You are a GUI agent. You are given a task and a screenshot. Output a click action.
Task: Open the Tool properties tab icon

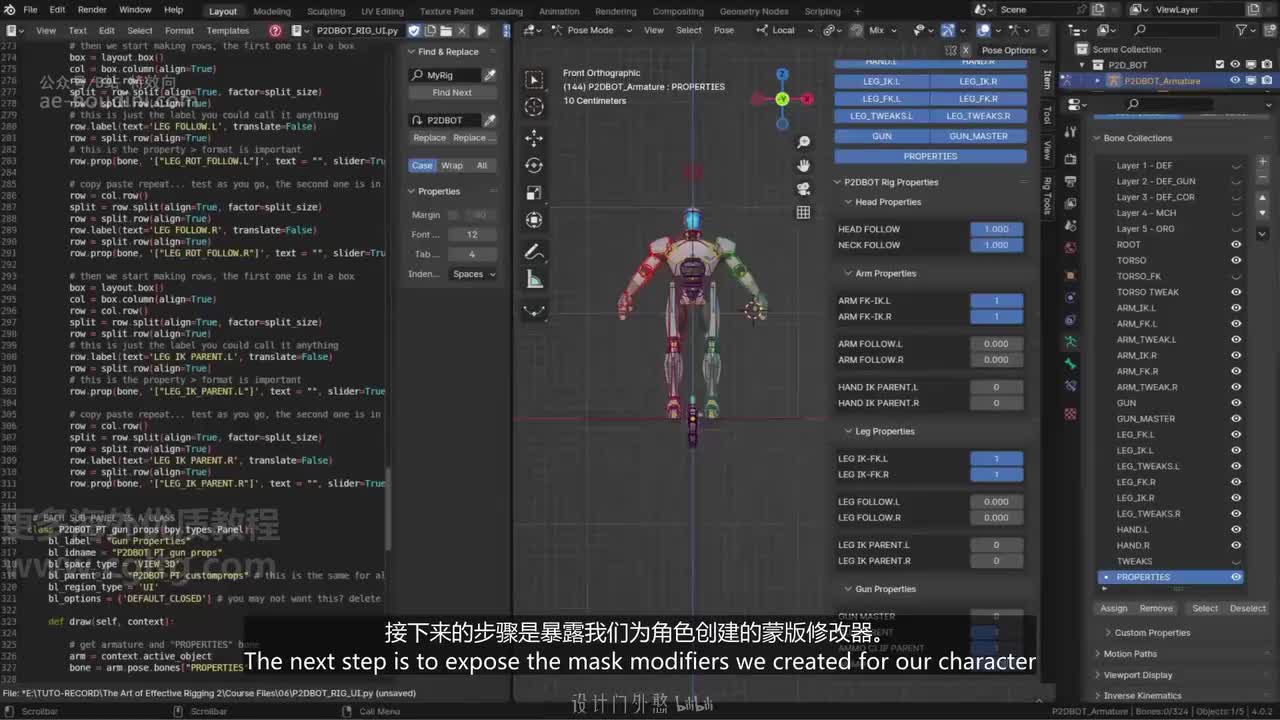1070,132
